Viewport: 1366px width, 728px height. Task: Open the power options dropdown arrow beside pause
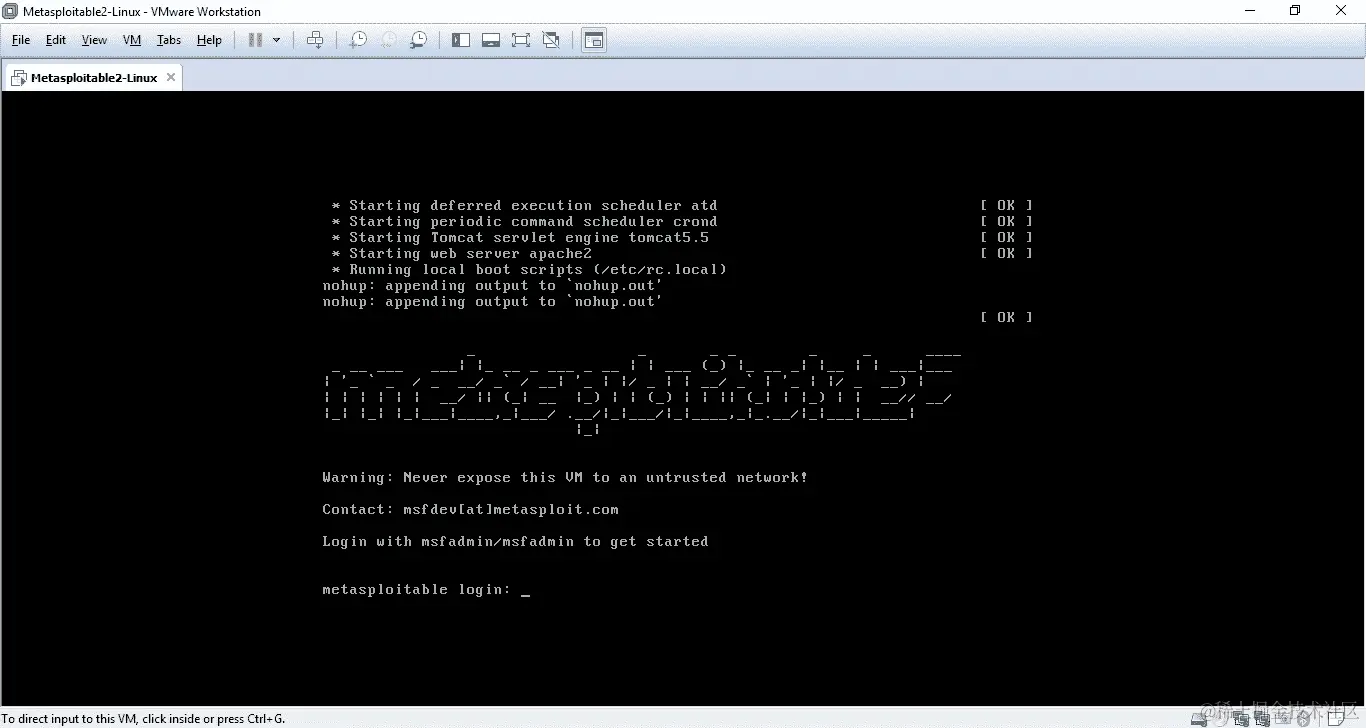(x=277, y=40)
